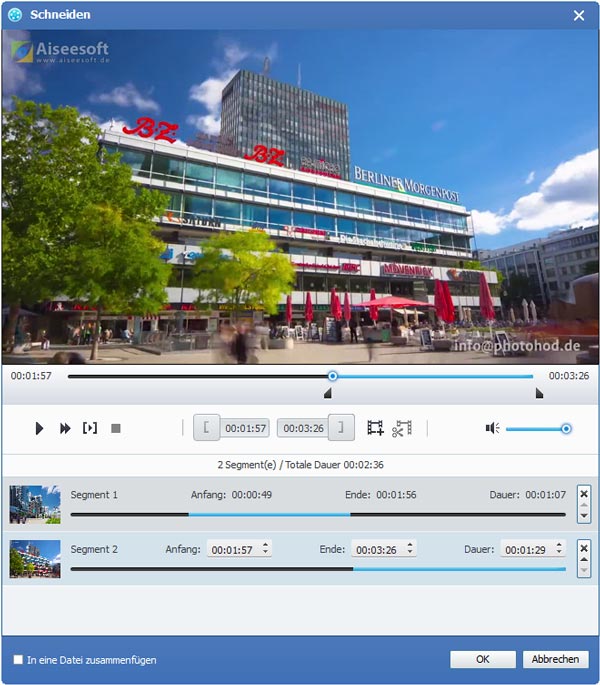
Task: Confirm with the OK button
Action: 483,659
